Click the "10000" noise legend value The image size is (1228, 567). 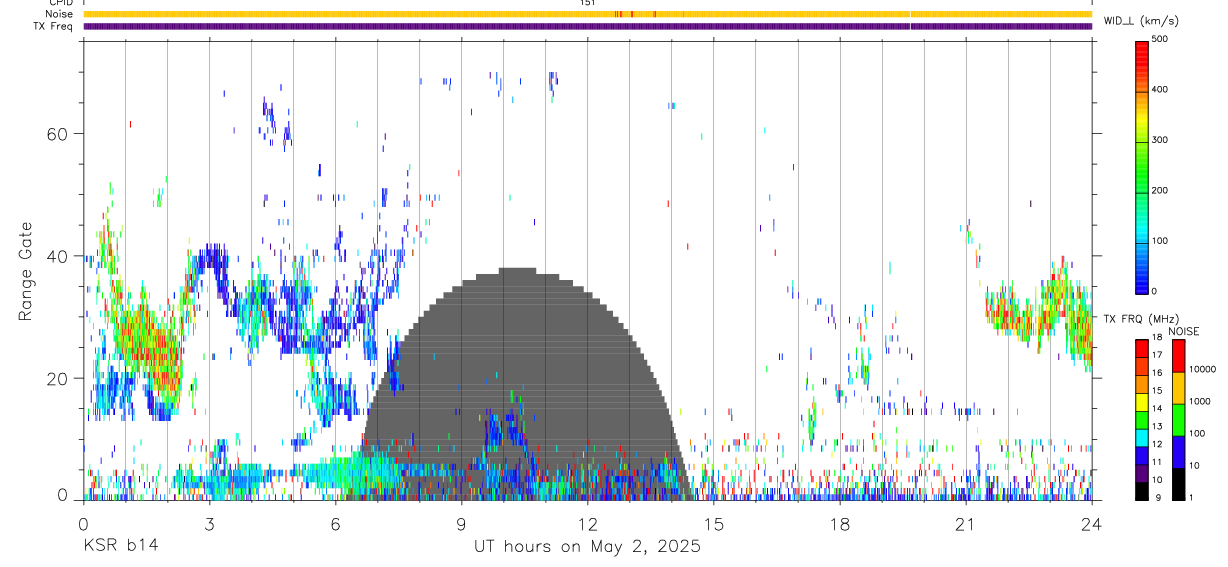pos(1203,368)
